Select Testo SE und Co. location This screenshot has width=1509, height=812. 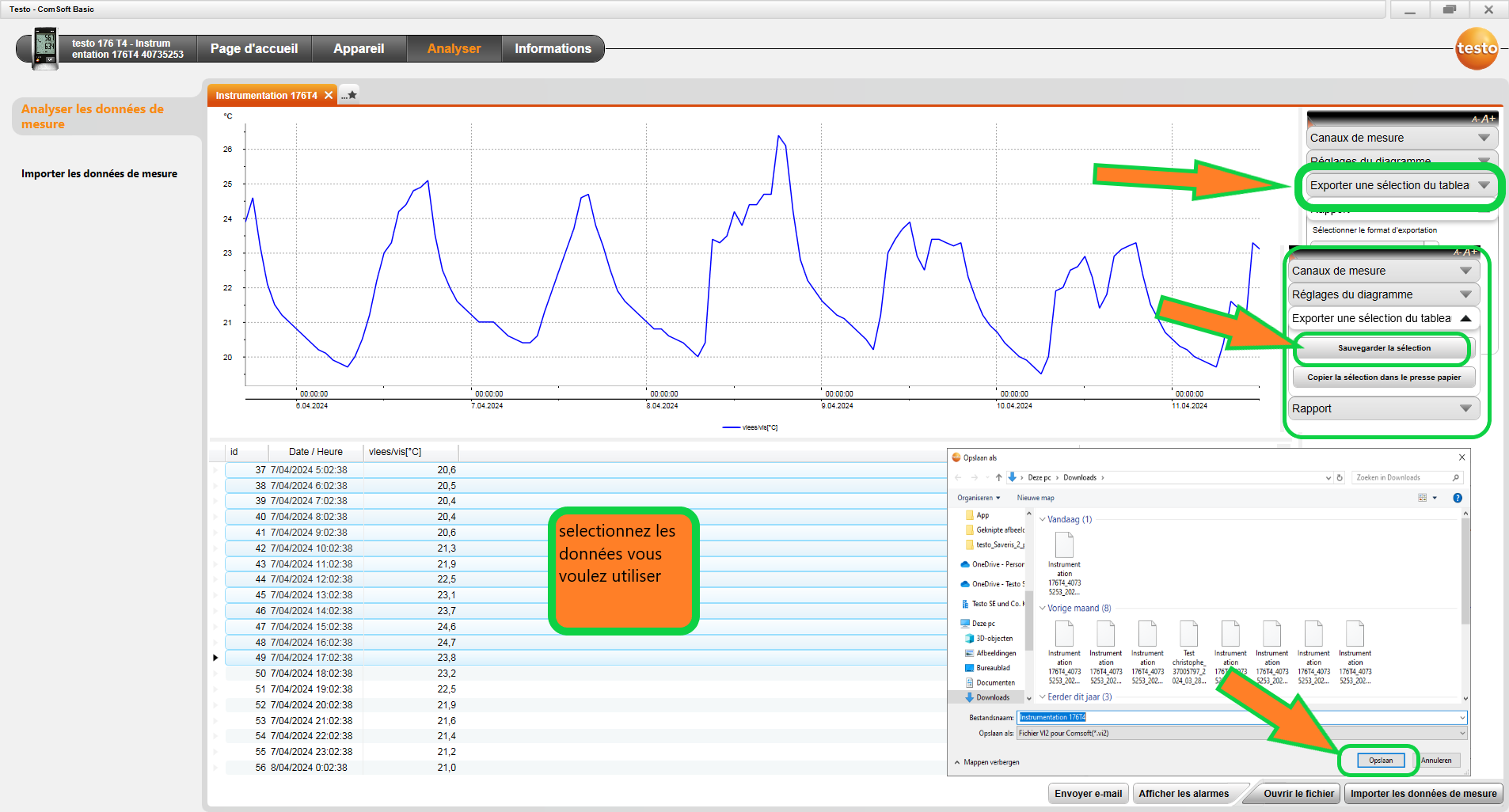click(x=992, y=604)
